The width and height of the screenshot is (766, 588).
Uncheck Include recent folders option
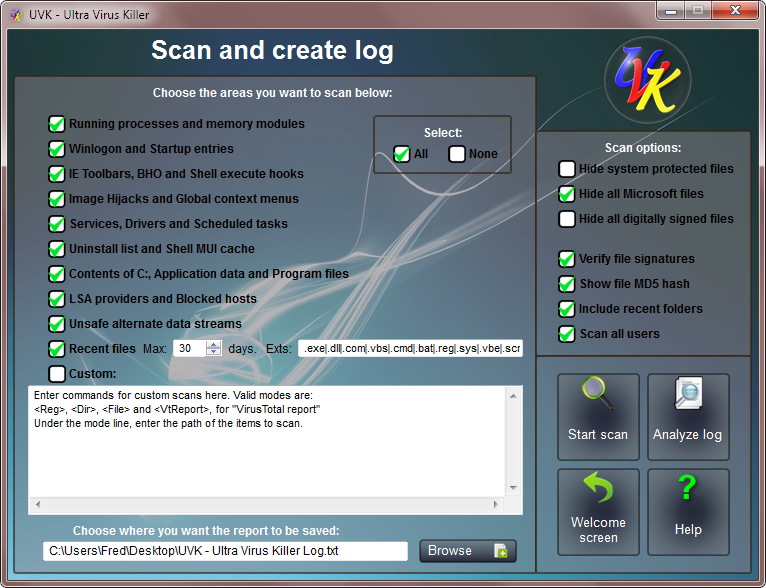[x=567, y=309]
